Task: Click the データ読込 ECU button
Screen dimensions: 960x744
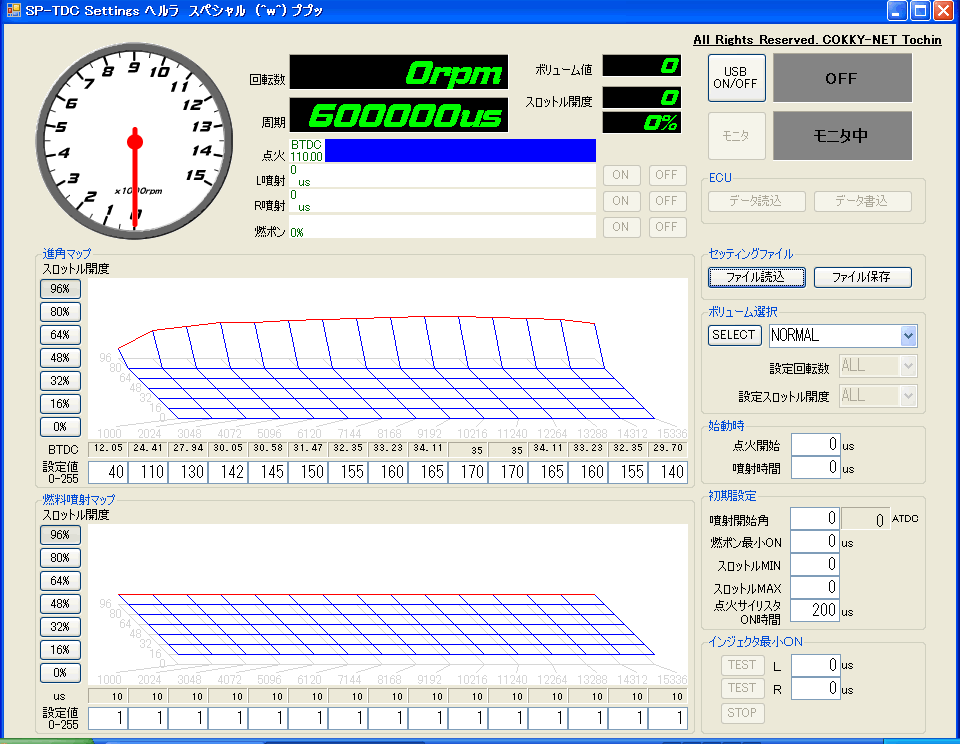Action: 756,201
